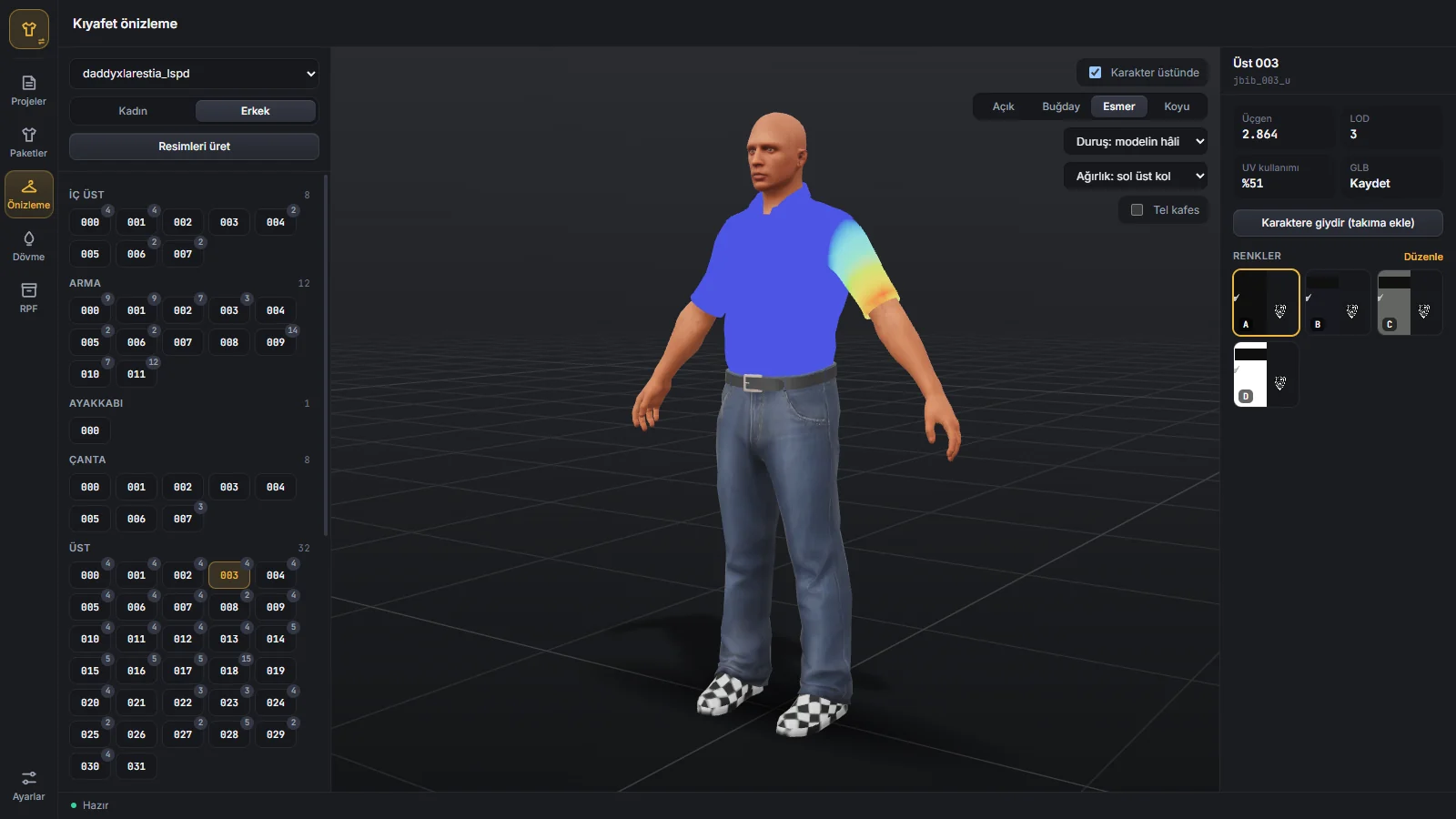
Task: Click the Hazır status text
Action: tap(96, 805)
